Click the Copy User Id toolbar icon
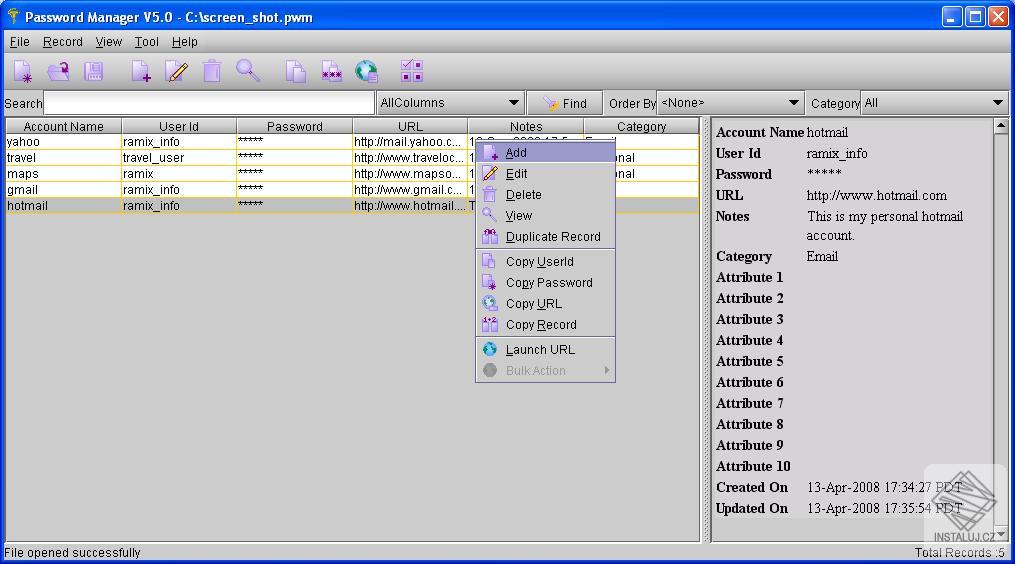Image resolution: width=1015 pixels, height=564 pixels. (295, 71)
